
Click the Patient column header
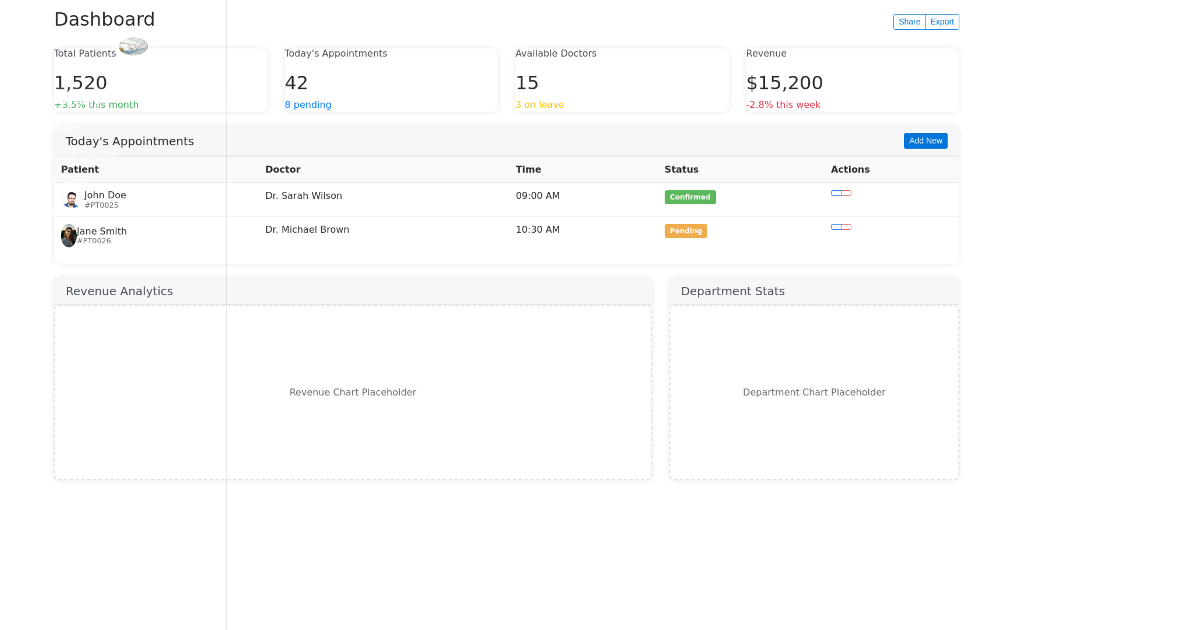click(80, 170)
